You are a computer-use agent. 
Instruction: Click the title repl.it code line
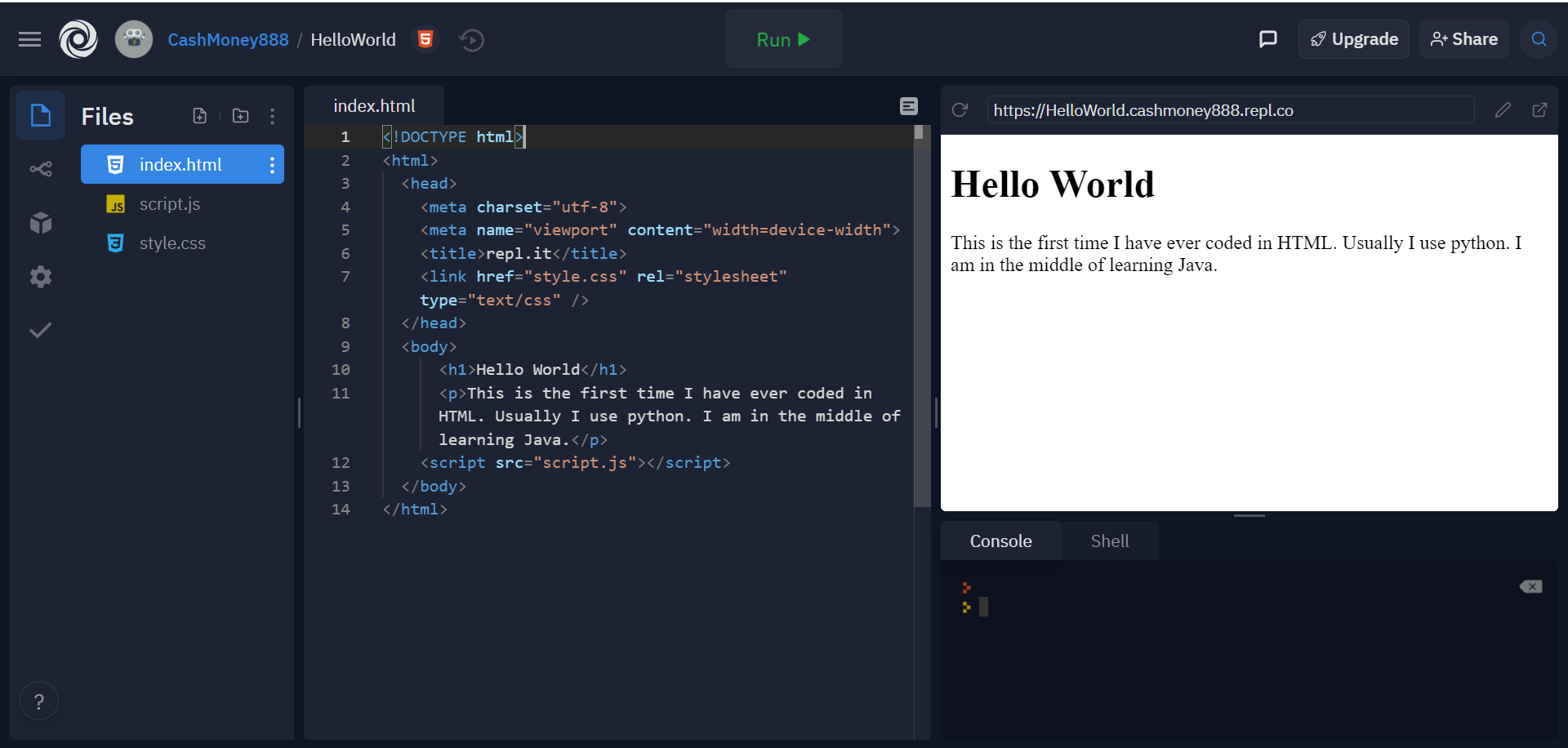(523, 254)
